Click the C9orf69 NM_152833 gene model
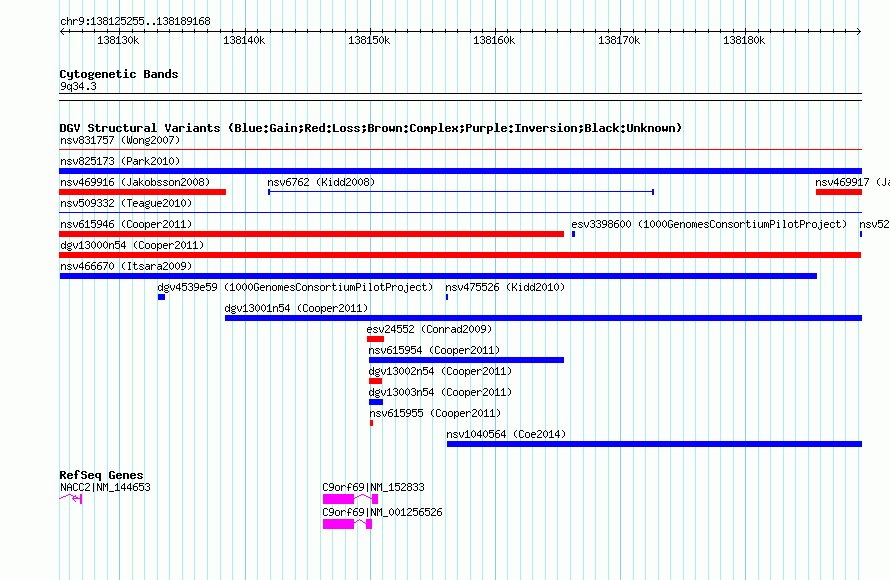890x580 pixels. click(x=350, y=499)
